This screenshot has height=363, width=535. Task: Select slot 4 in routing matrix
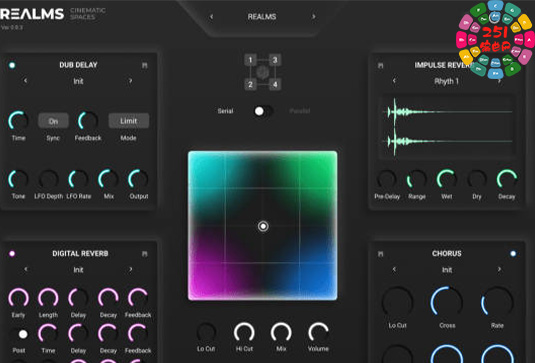[275, 84]
